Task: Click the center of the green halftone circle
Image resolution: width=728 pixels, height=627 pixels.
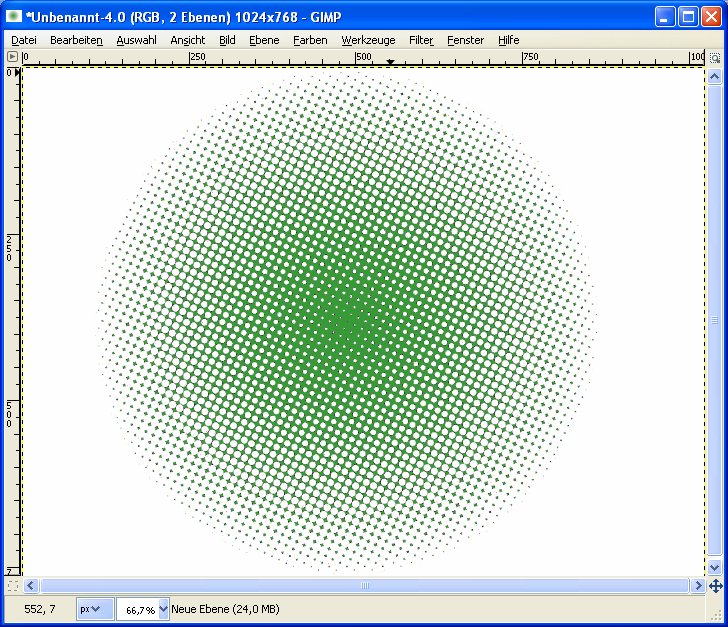Action: coord(347,320)
